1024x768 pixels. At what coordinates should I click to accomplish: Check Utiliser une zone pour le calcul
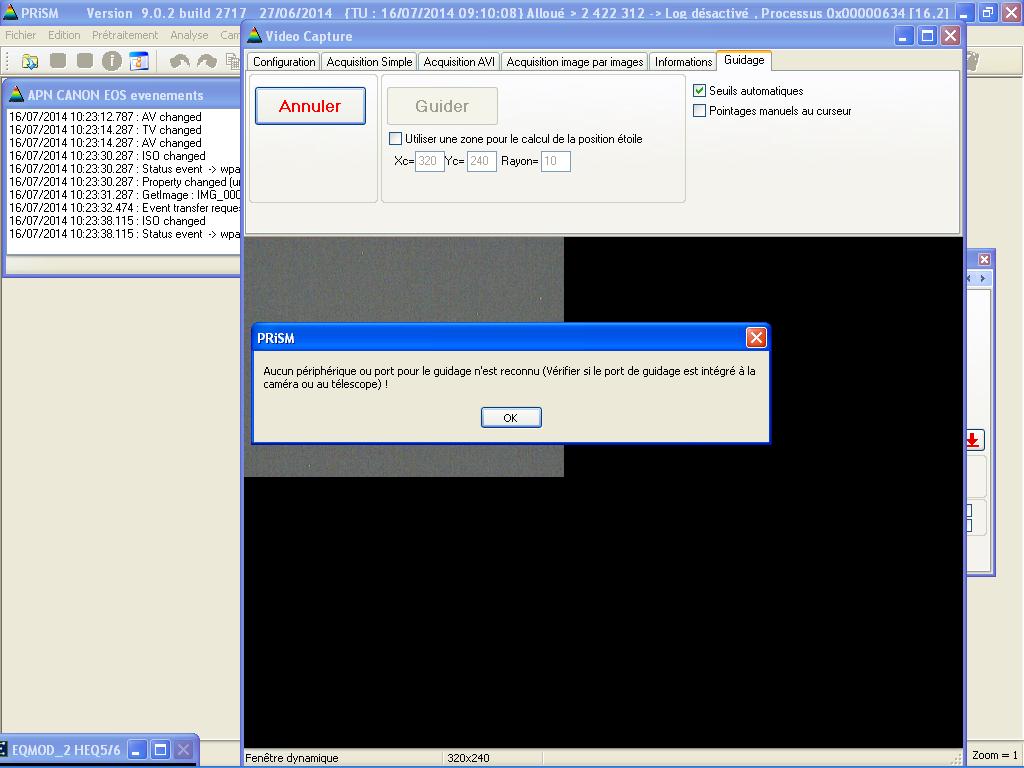click(x=396, y=139)
